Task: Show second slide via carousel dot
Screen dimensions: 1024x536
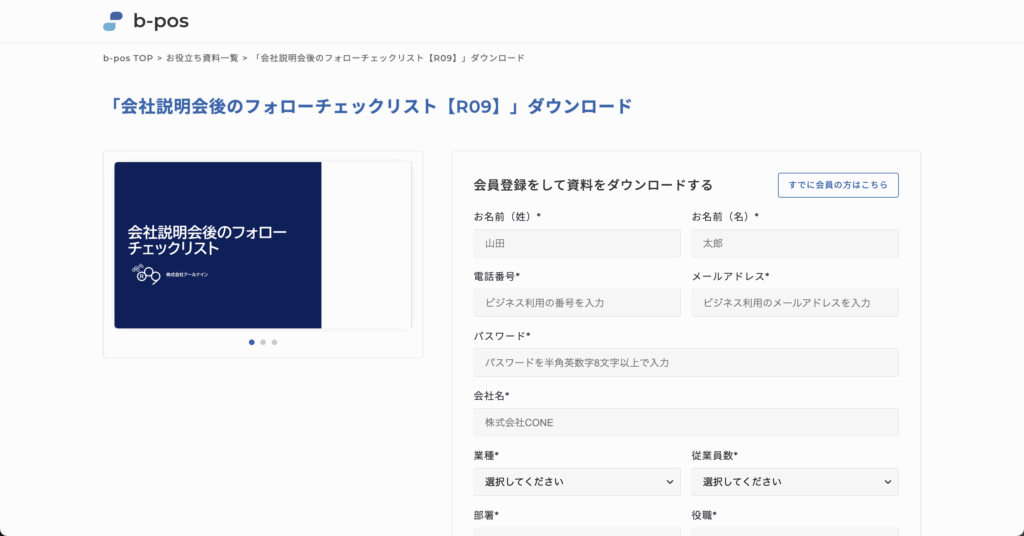Action: pos(263,342)
